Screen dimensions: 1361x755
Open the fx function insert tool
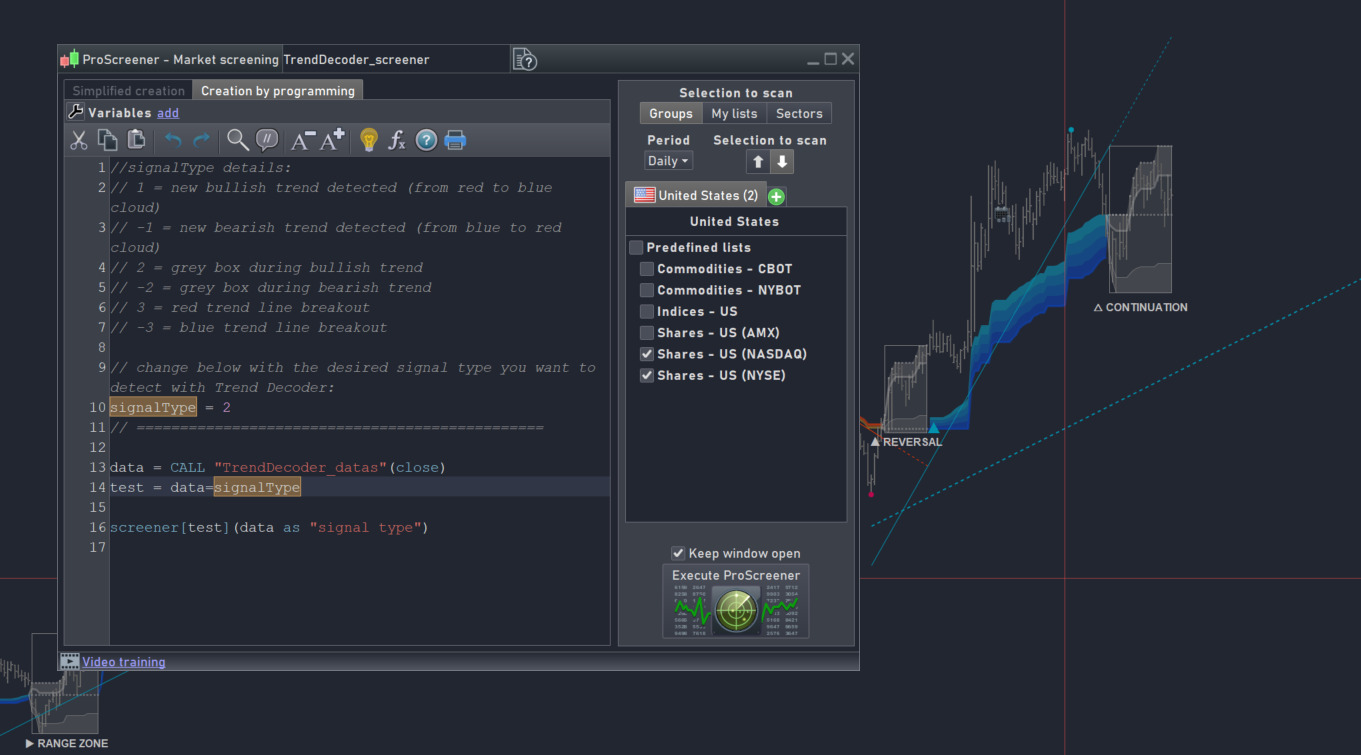point(397,140)
